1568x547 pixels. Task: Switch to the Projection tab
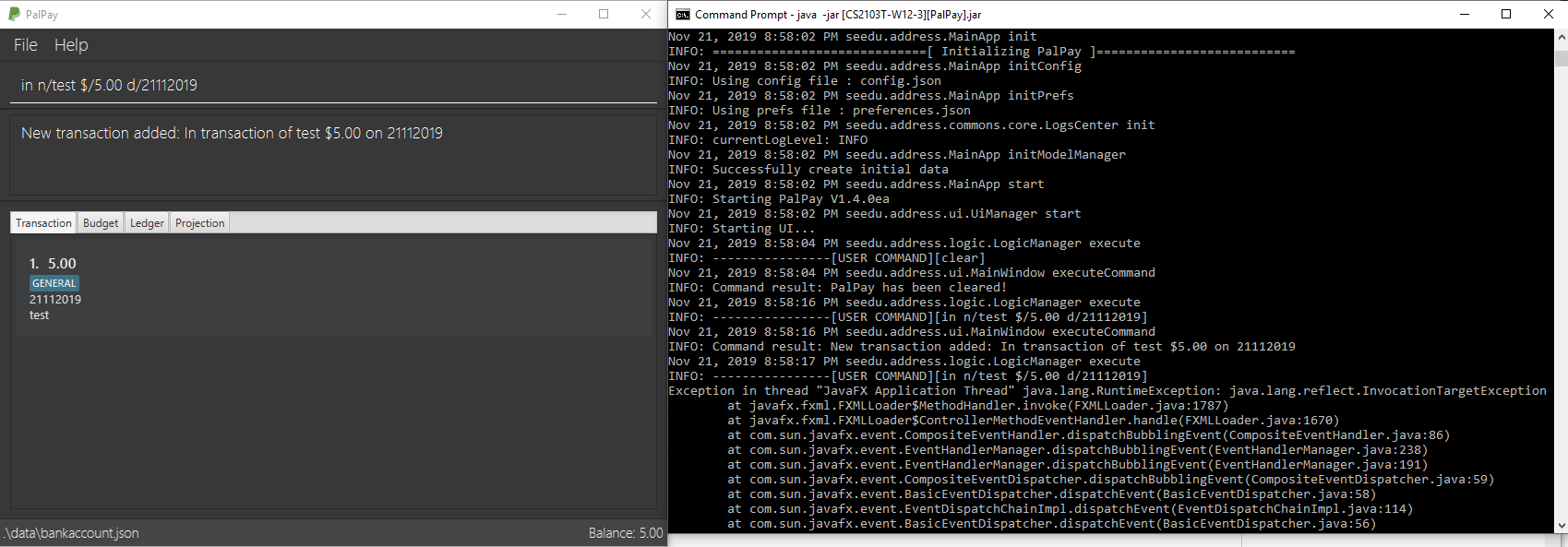pyautogui.click(x=199, y=223)
